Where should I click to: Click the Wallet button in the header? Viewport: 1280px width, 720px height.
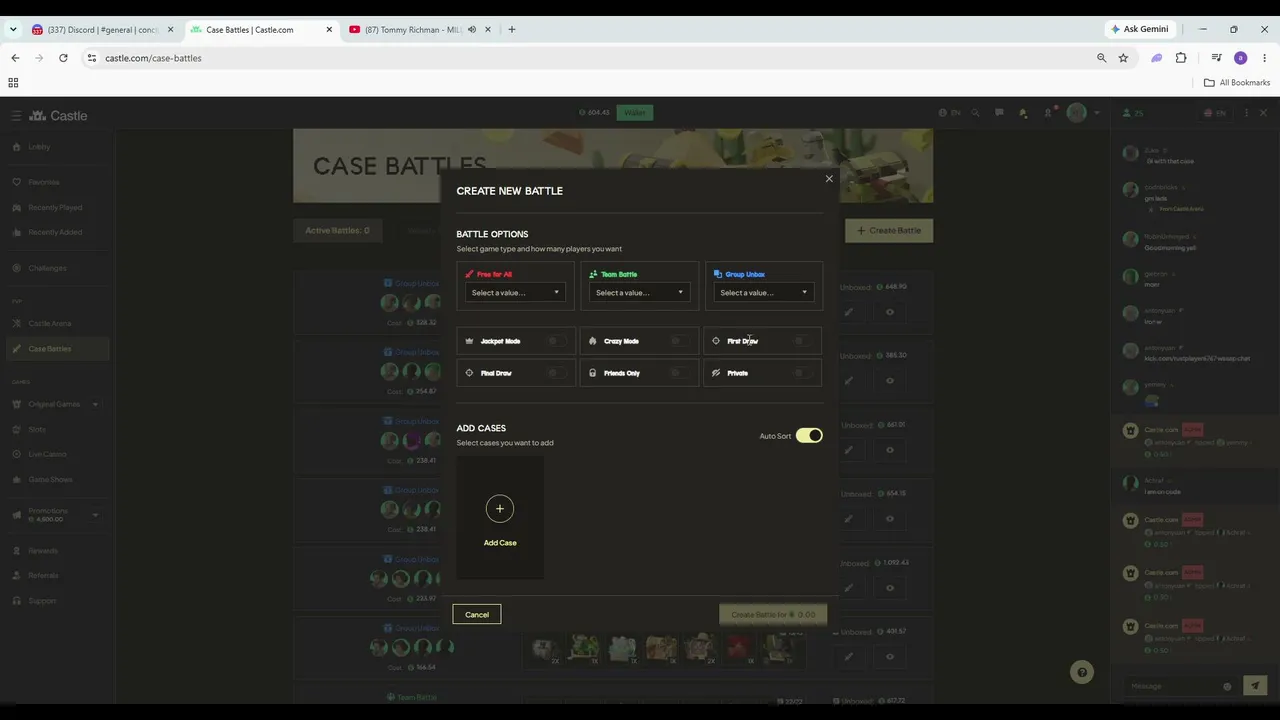point(635,113)
